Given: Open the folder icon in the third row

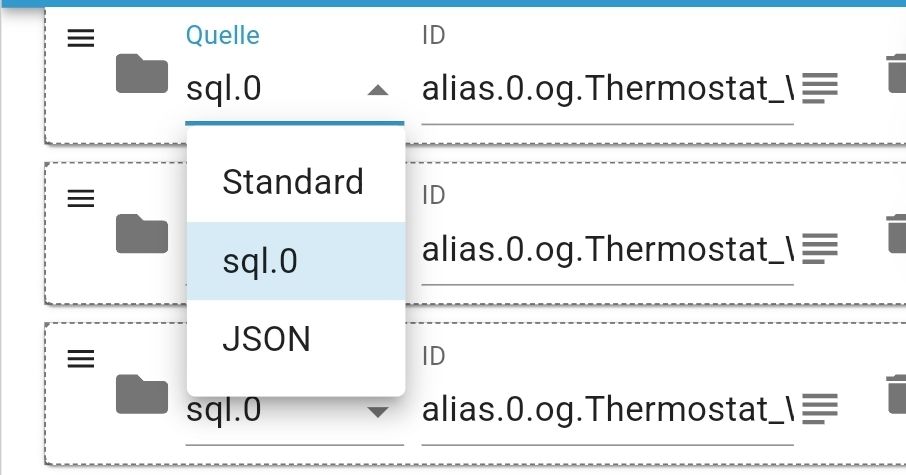Looking at the screenshot, I should 142,394.
